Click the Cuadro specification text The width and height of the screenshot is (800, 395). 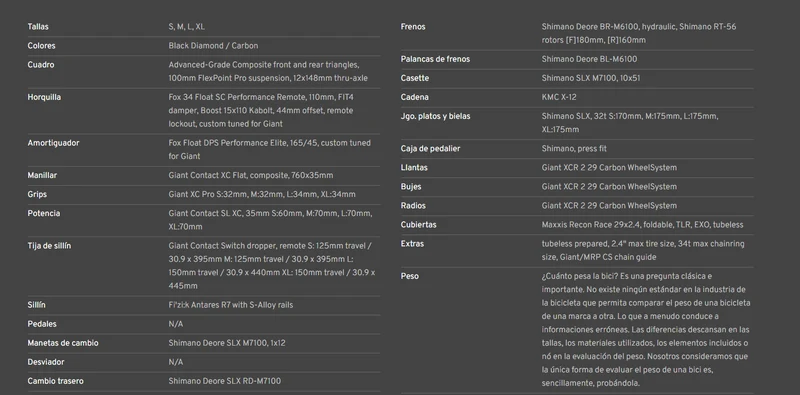[268, 71]
